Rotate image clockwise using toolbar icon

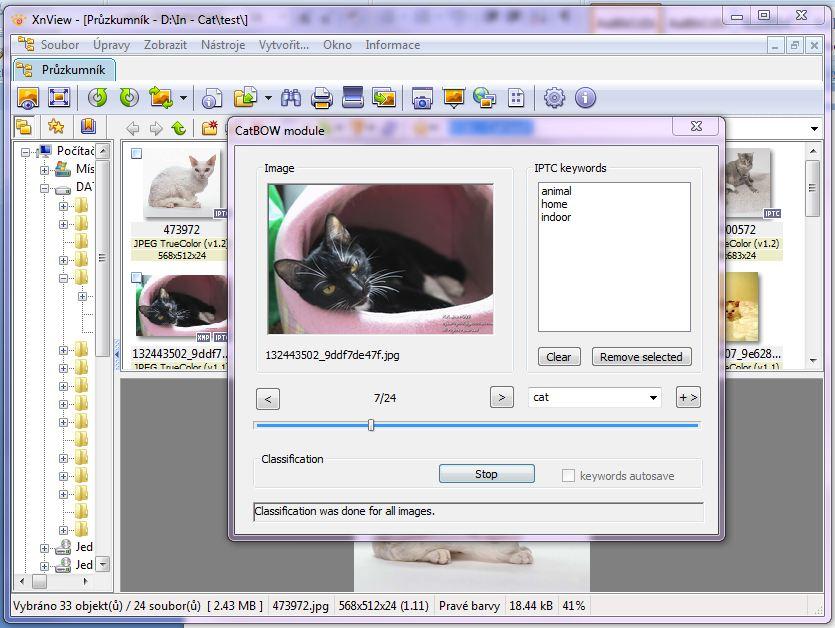[129, 98]
